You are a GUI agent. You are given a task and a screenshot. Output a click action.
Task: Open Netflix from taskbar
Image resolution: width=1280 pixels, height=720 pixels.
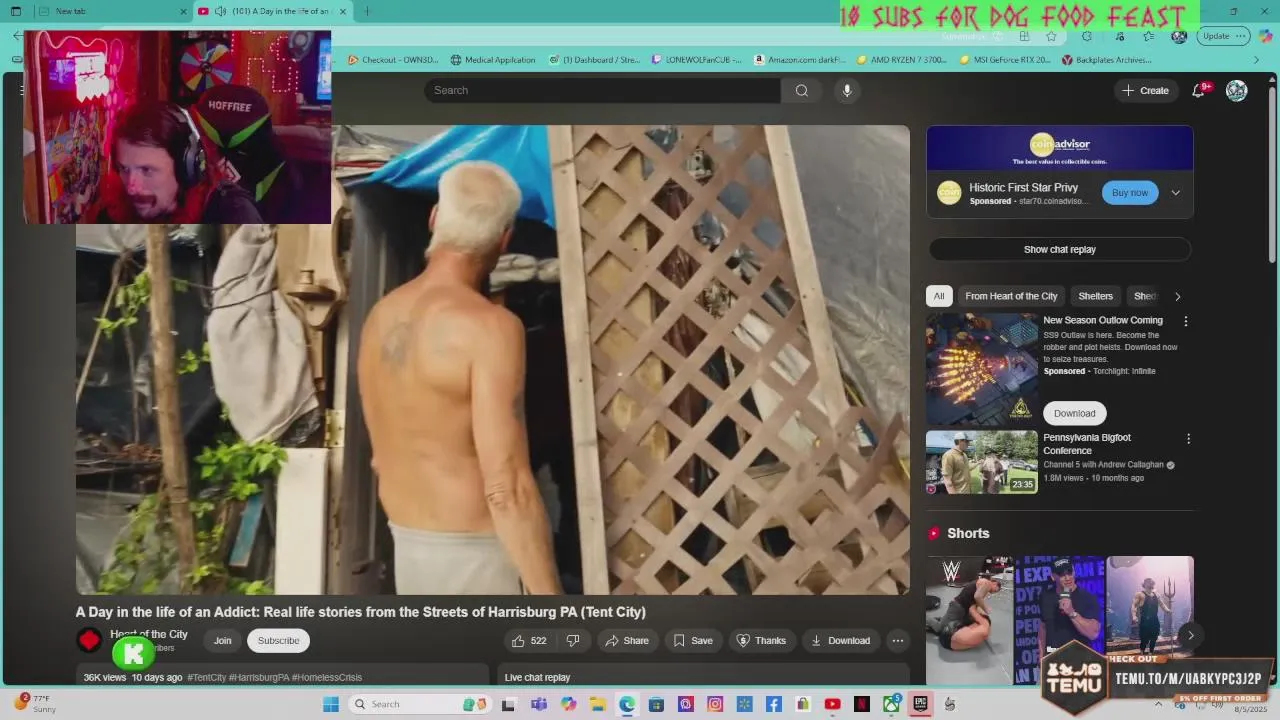862,704
